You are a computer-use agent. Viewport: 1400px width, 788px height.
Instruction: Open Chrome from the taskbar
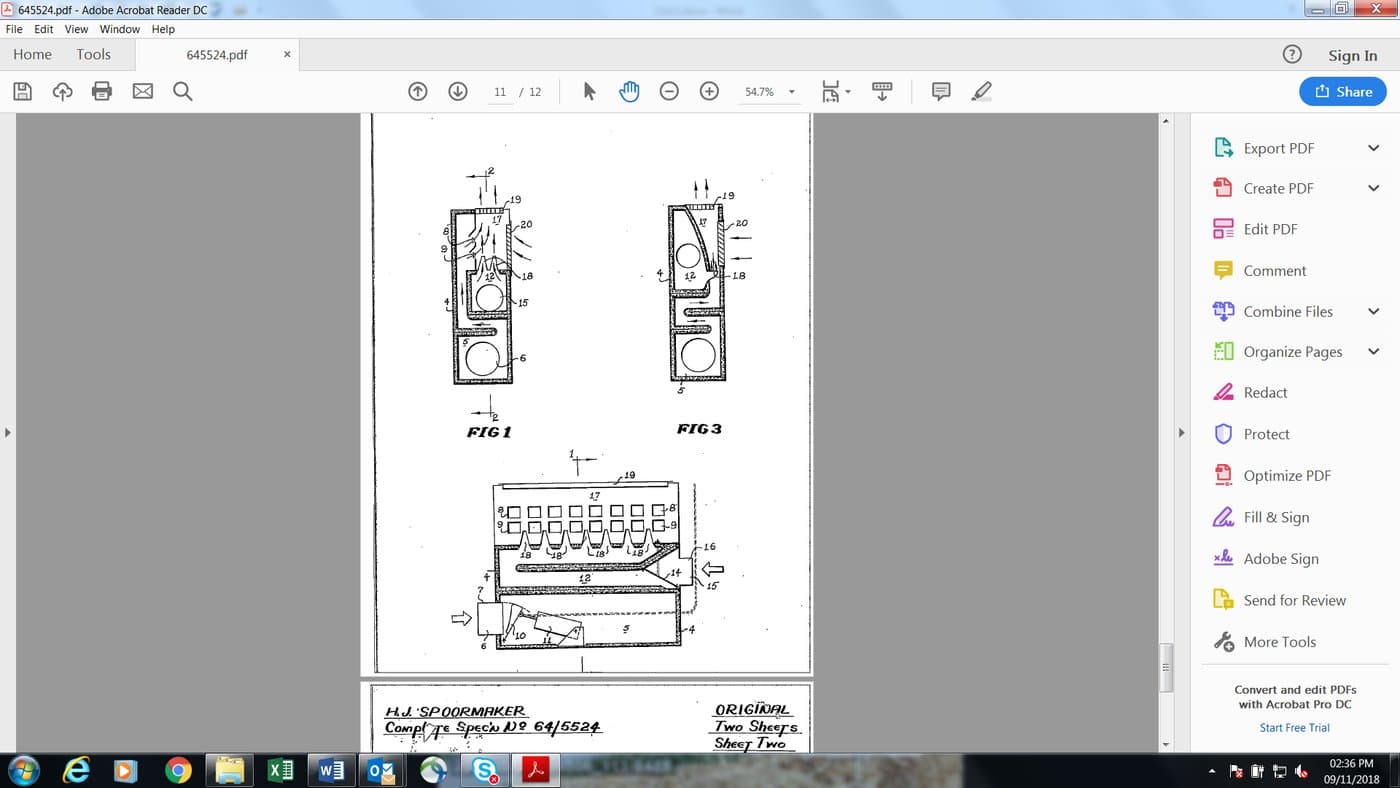click(x=178, y=770)
